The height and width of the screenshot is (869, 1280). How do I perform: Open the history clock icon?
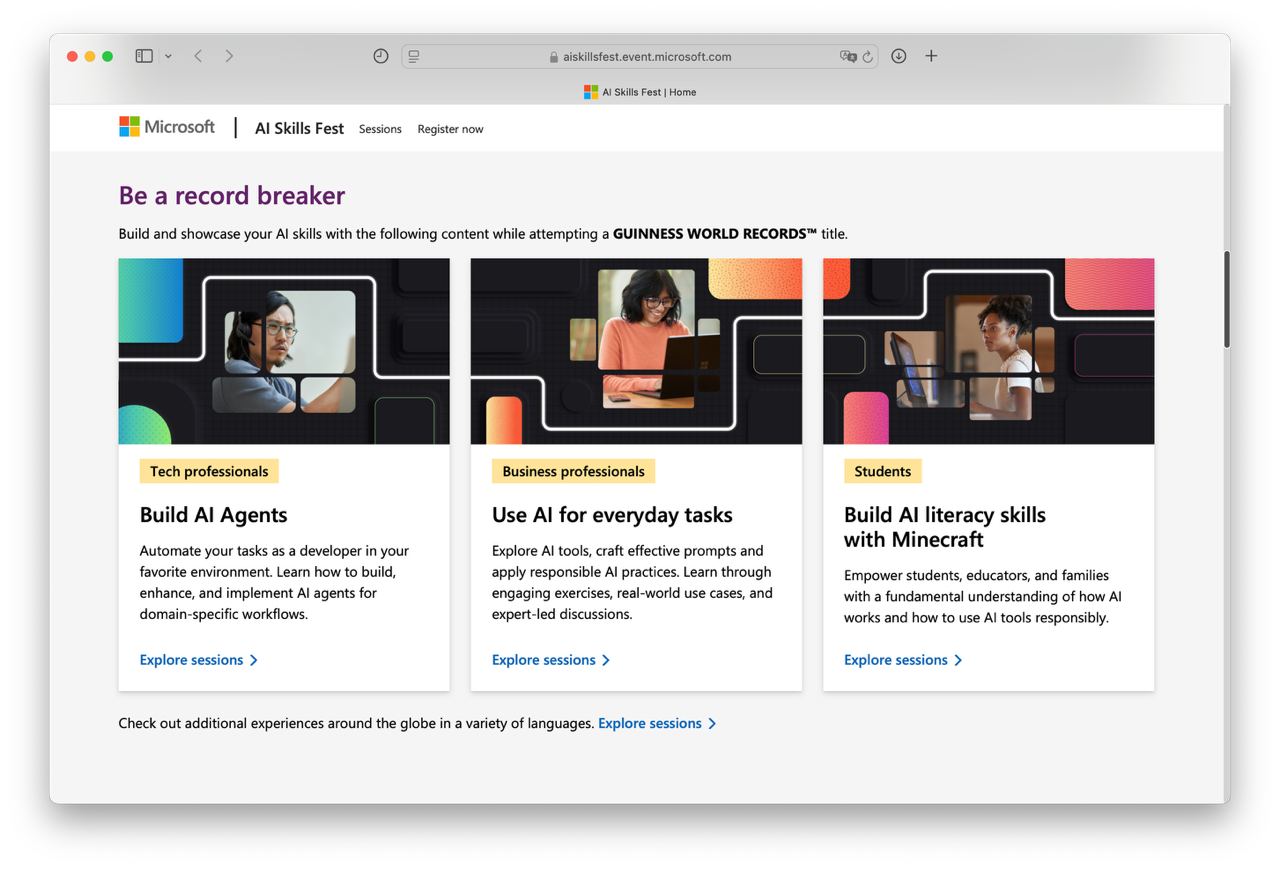[x=380, y=56]
